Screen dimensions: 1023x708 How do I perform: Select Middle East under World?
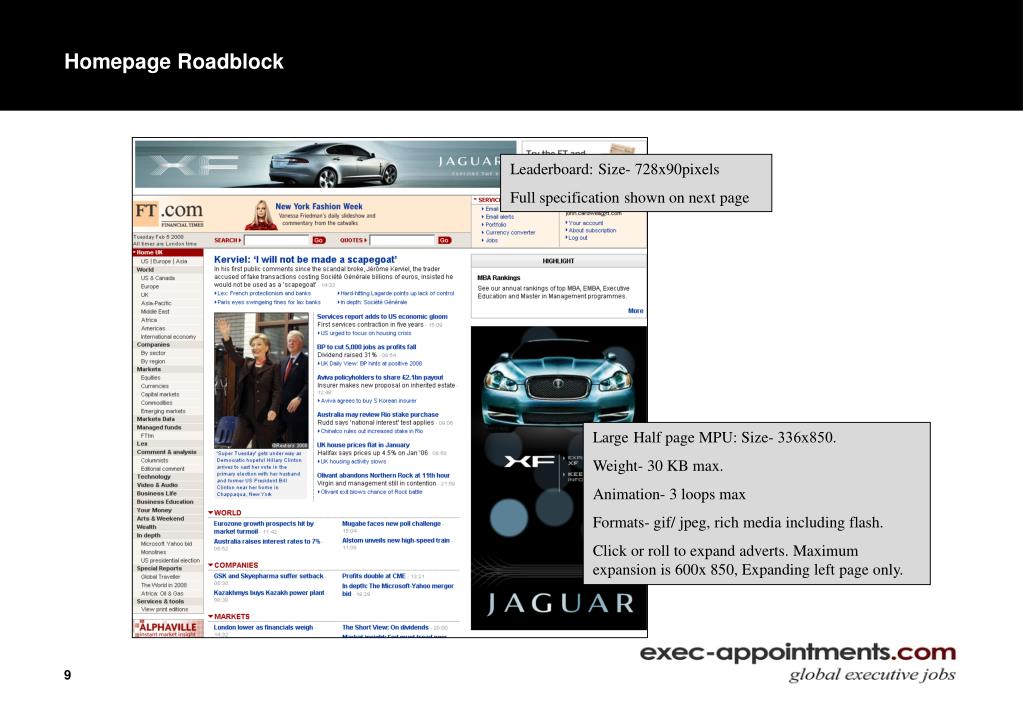(x=155, y=311)
